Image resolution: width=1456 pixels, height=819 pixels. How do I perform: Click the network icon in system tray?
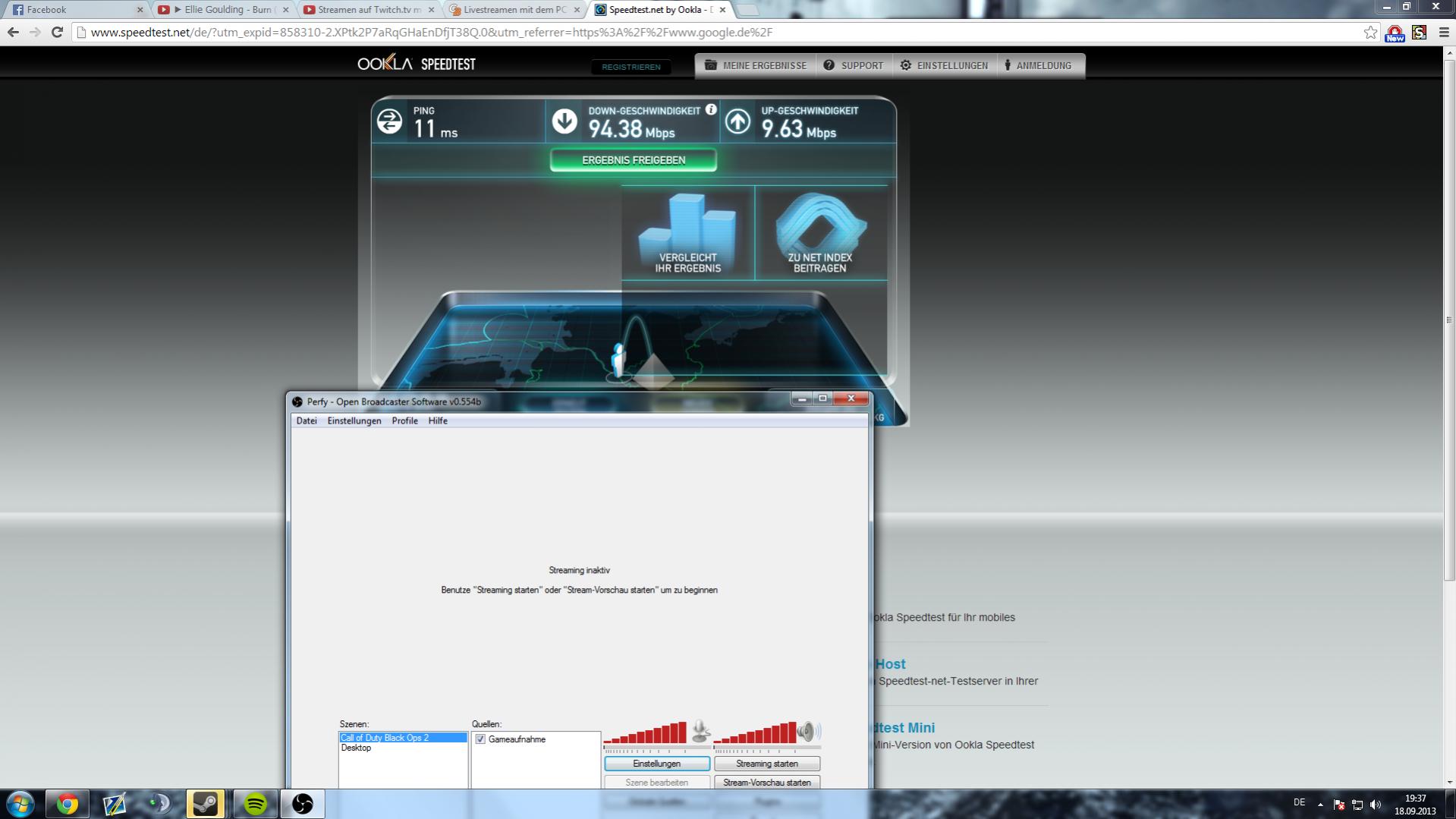(1357, 805)
